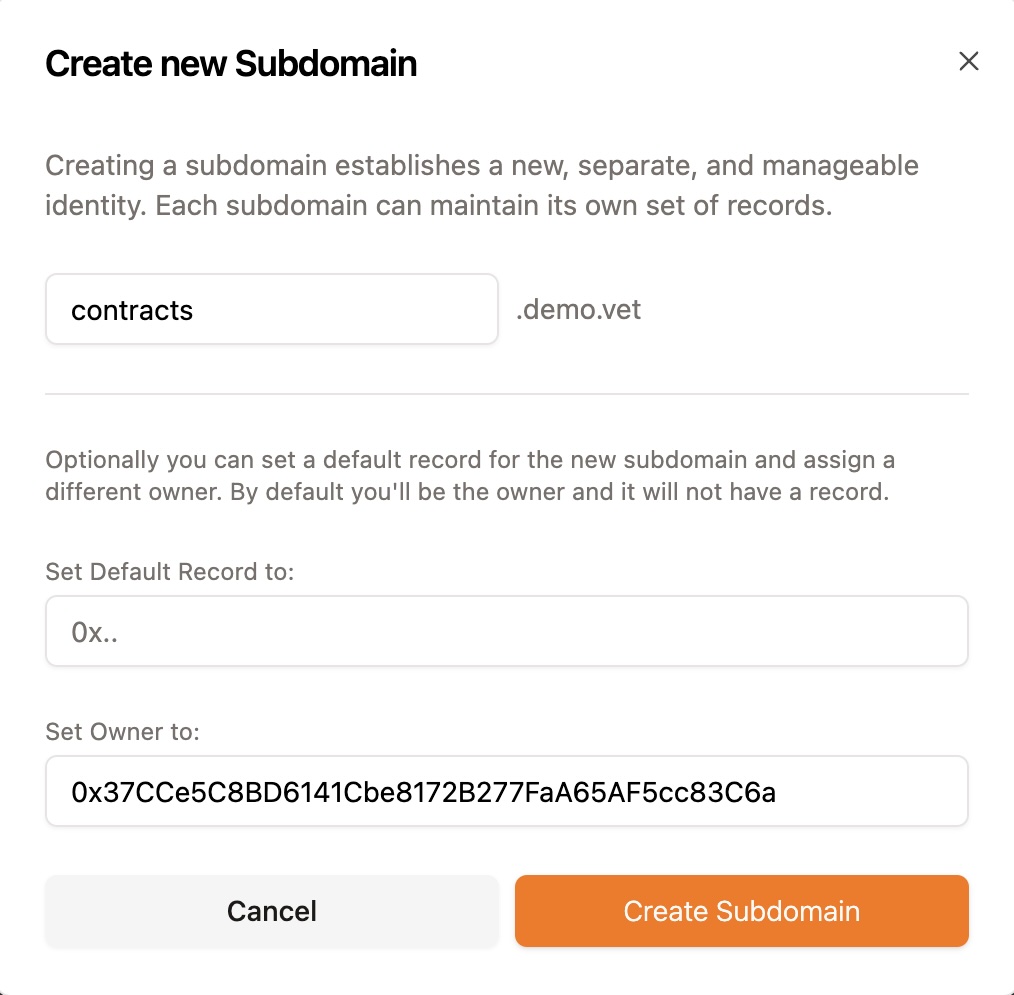The width and height of the screenshot is (1014, 995).
Task: Focus the Set Default Record input showing '0x..'
Action: pos(506,631)
